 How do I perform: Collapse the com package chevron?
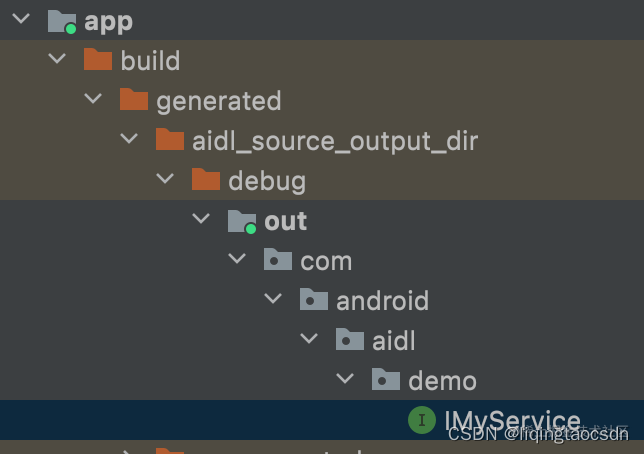[x=237, y=258]
